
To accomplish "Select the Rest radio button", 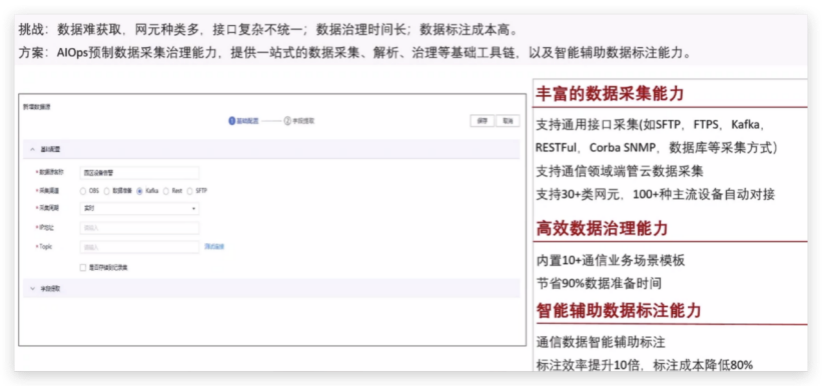I will [166, 191].
